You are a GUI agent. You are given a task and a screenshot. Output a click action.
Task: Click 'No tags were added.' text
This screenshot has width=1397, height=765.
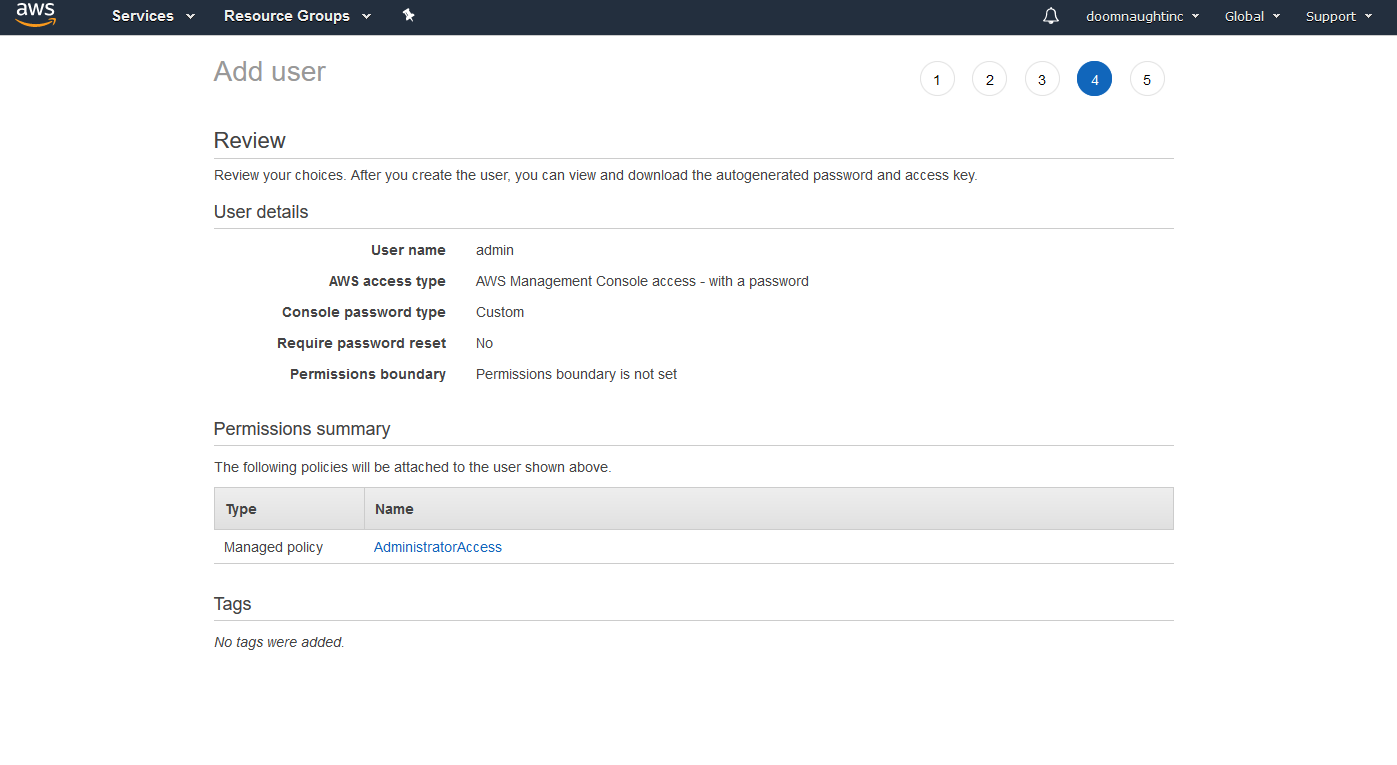point(279,642)
